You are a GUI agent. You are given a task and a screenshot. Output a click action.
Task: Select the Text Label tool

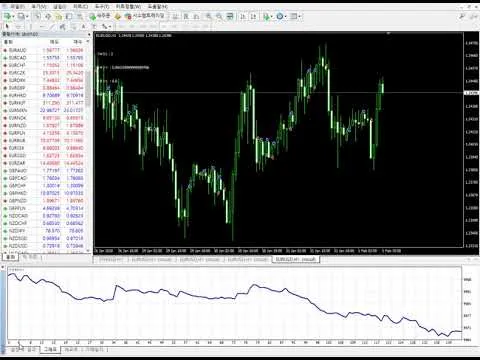coord(94,26)
